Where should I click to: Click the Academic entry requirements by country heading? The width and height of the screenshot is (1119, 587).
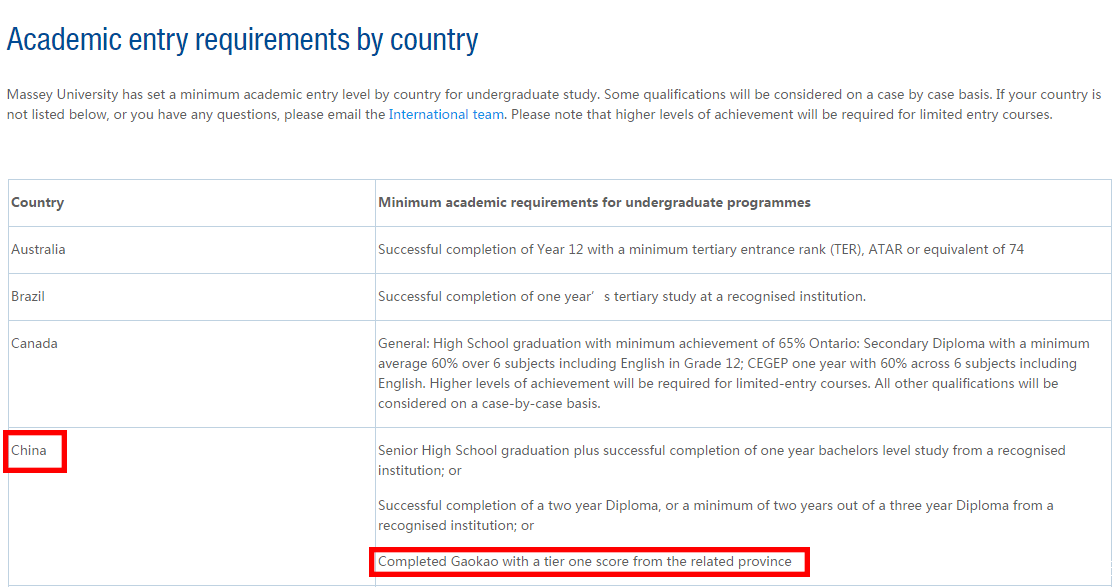pyautogui.click(x=243, y=40)
